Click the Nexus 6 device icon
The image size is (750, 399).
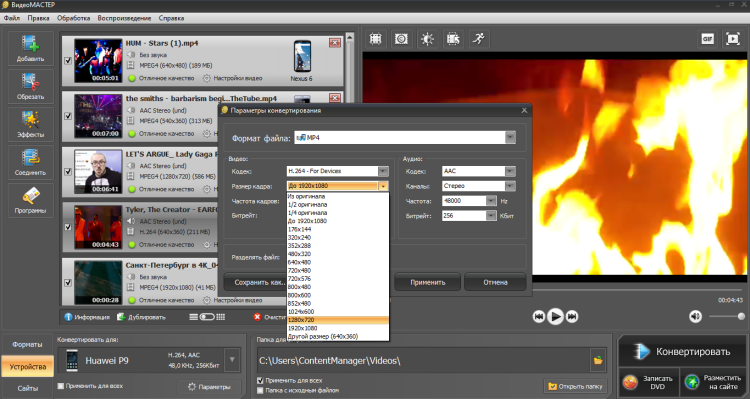302,56
